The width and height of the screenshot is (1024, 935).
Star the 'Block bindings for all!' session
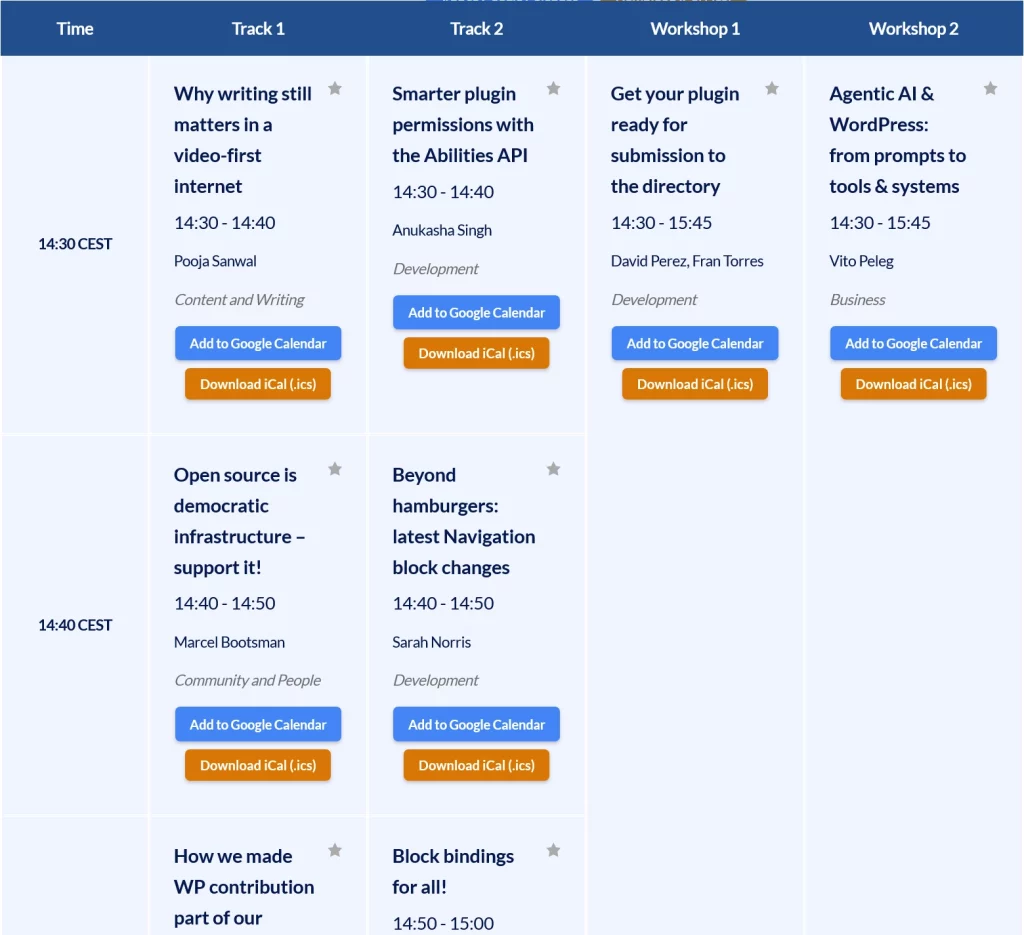553,851
